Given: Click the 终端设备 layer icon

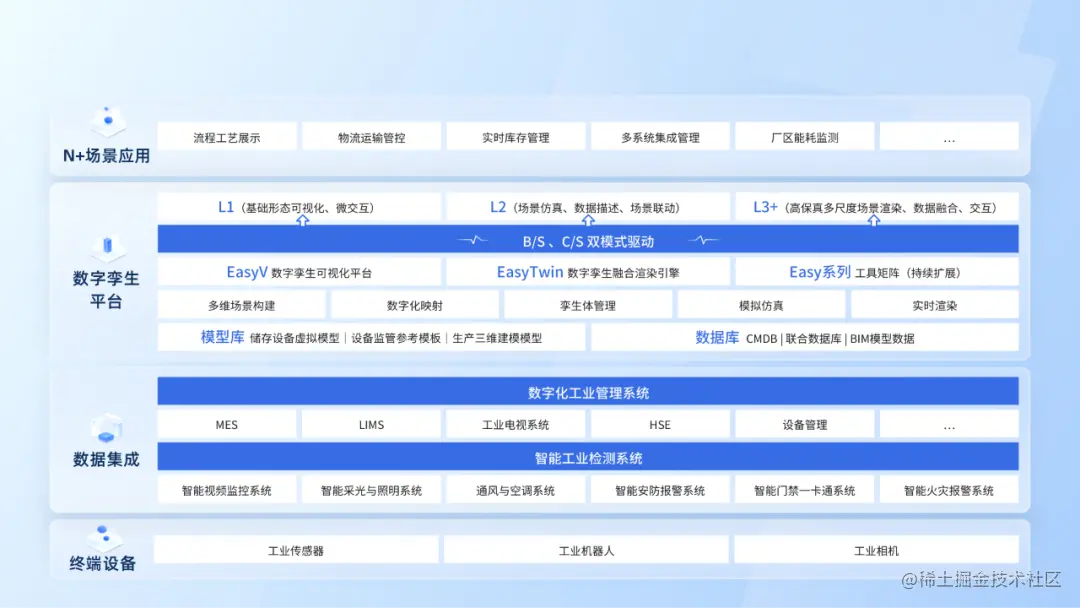Looking at the screenshot, I should point(103,536).
